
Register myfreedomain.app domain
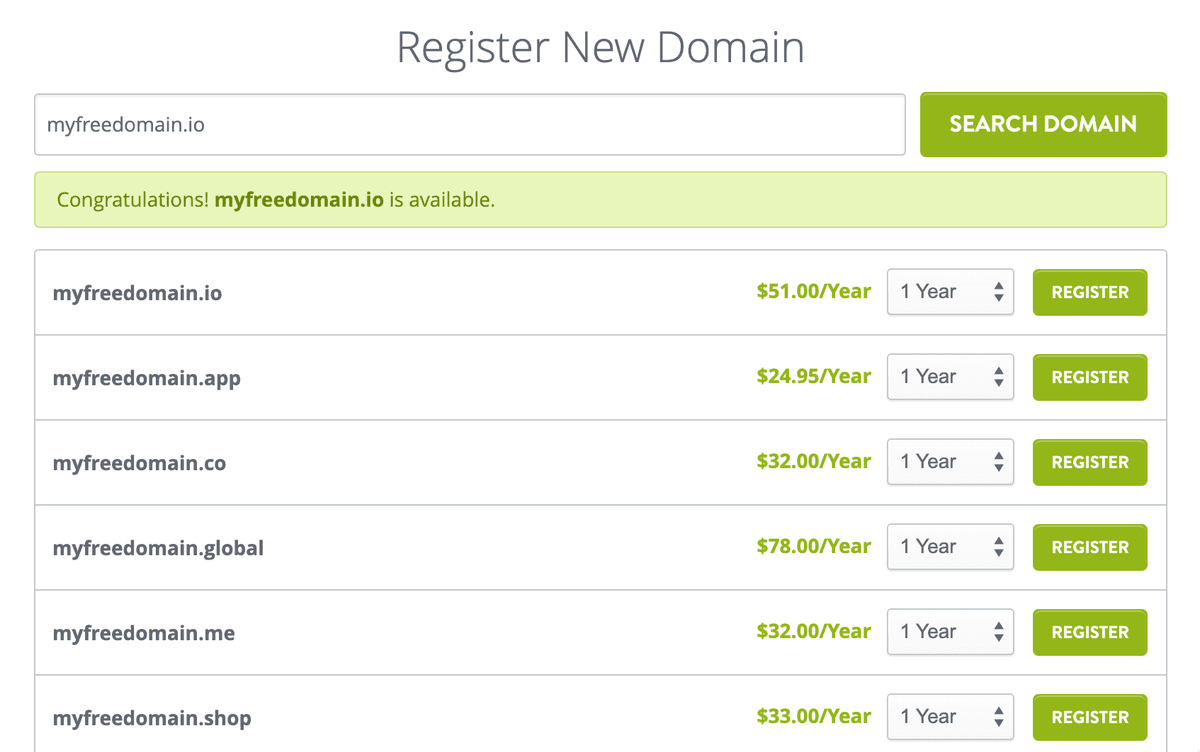click(x=1089, y=377)
